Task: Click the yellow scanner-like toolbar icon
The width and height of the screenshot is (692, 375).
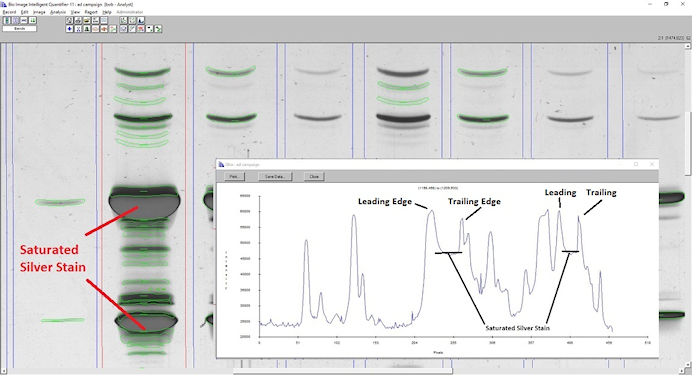Action: point(86,20)
